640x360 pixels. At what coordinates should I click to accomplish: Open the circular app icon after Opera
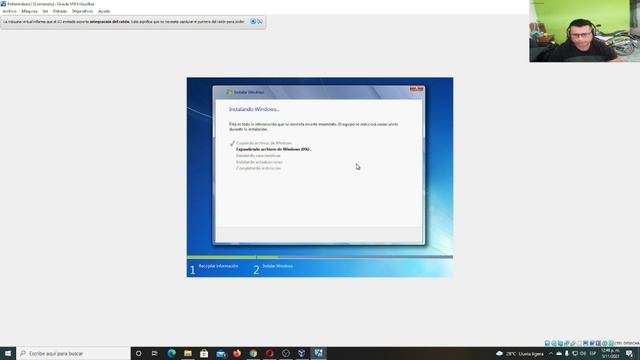click(x=286, y=353)
